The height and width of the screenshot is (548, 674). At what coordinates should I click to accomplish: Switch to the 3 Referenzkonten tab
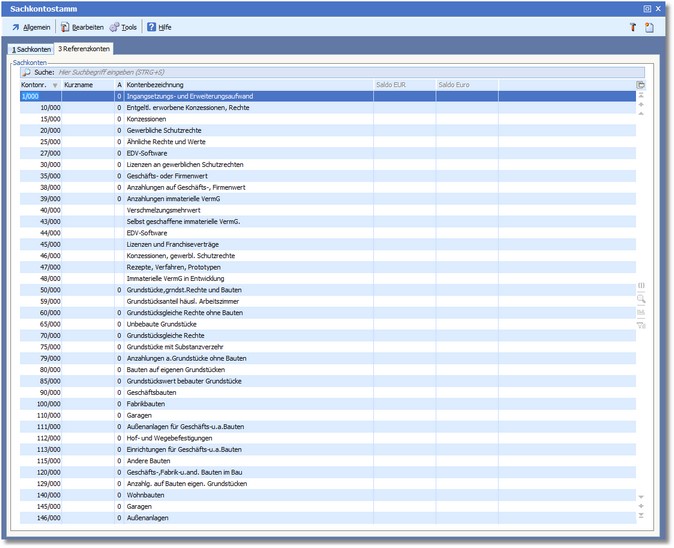[x=84, y=48]
